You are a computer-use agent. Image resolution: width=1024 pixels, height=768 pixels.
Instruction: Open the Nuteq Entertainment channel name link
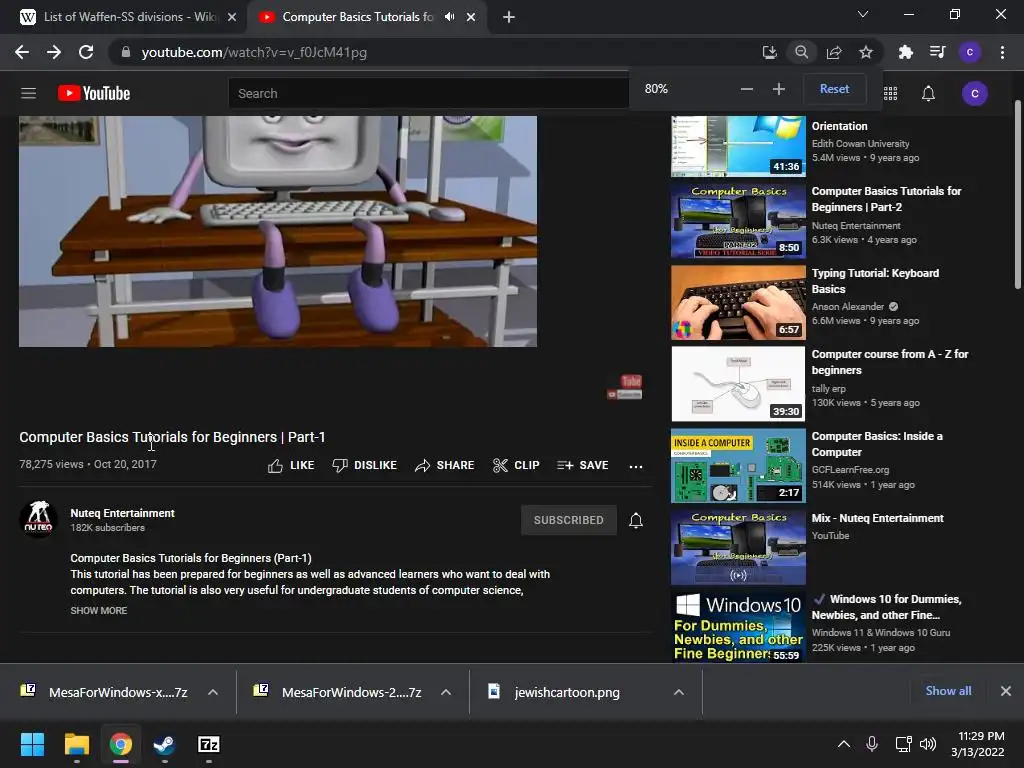click(x=122, y=513)
